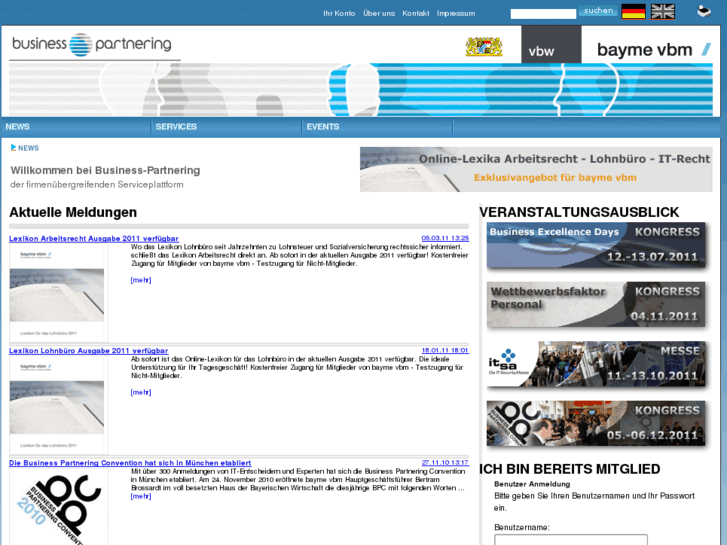The image size is (727, 545).
Task: Click the VERANSTALTUNGSAUSBLICK heading
Action: 579,212
